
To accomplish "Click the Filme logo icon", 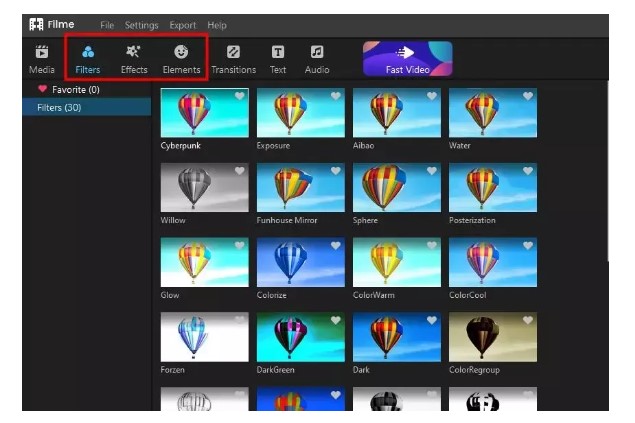I will pos(36,24).
